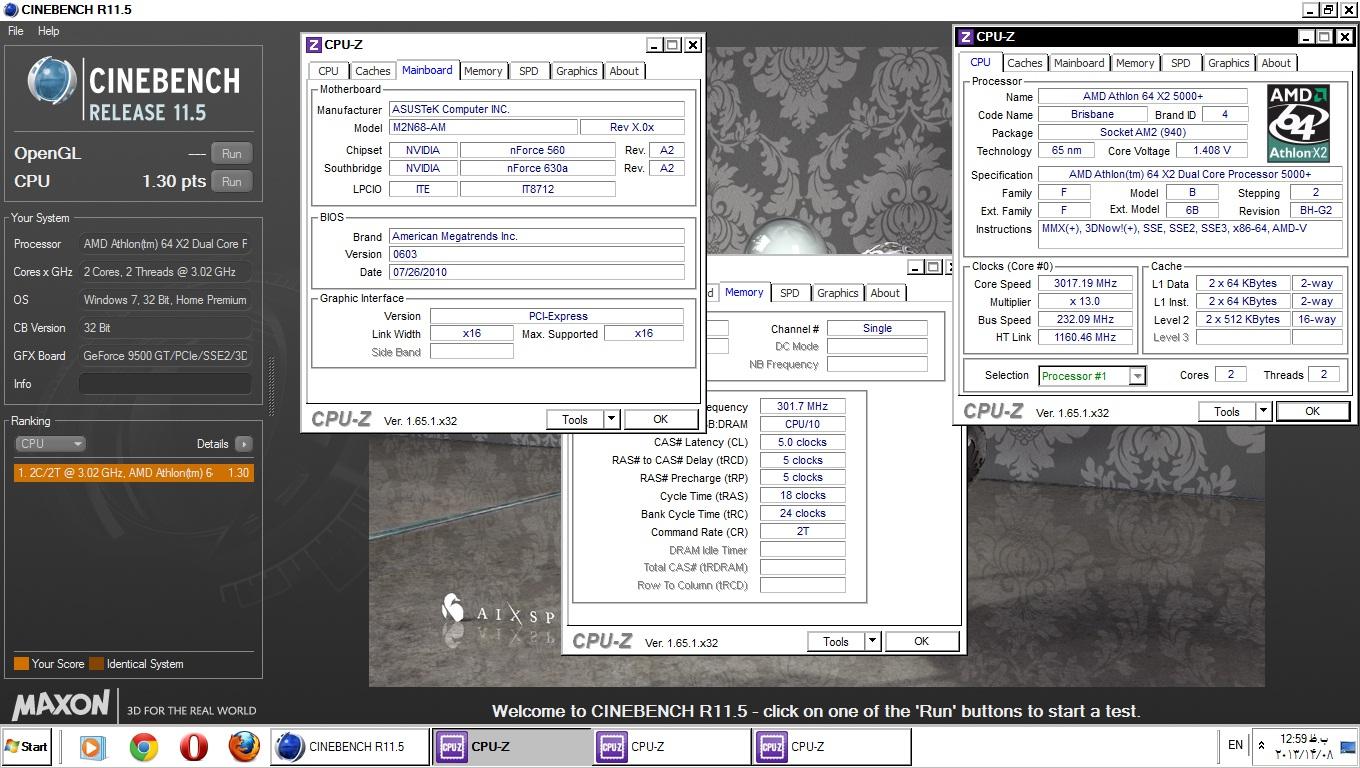
Task: Switch to the second CPU-Z taskbar button
Action: (x=671, y=746)
